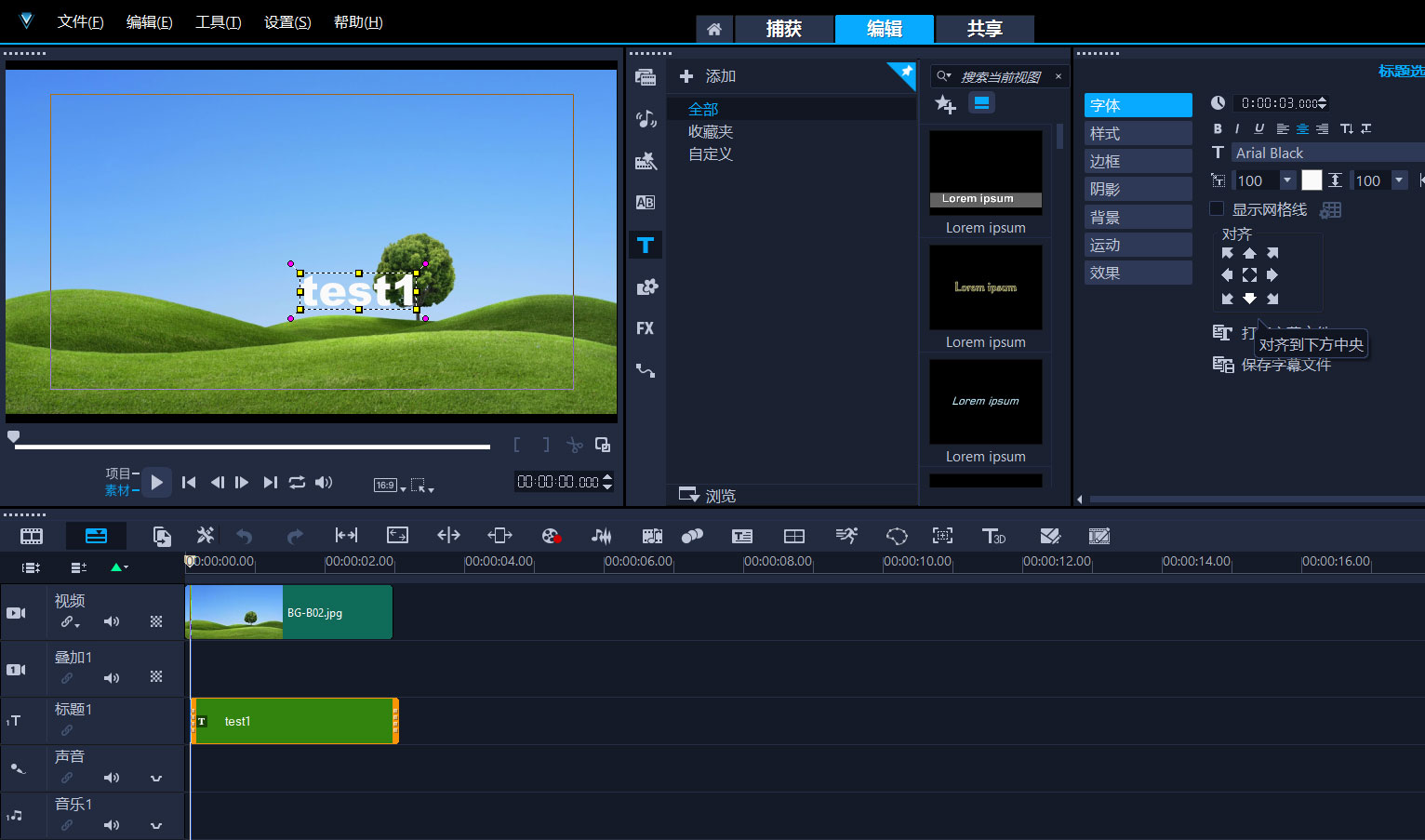Click the scissors split clip icon
Image resolution: width=1425 pixels, height=840 pixels.
click(575, 446)
